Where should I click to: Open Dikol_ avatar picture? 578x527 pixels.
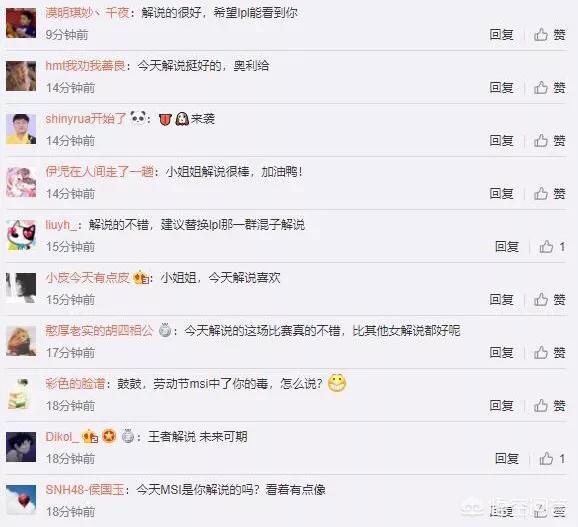tap(21, 447)
